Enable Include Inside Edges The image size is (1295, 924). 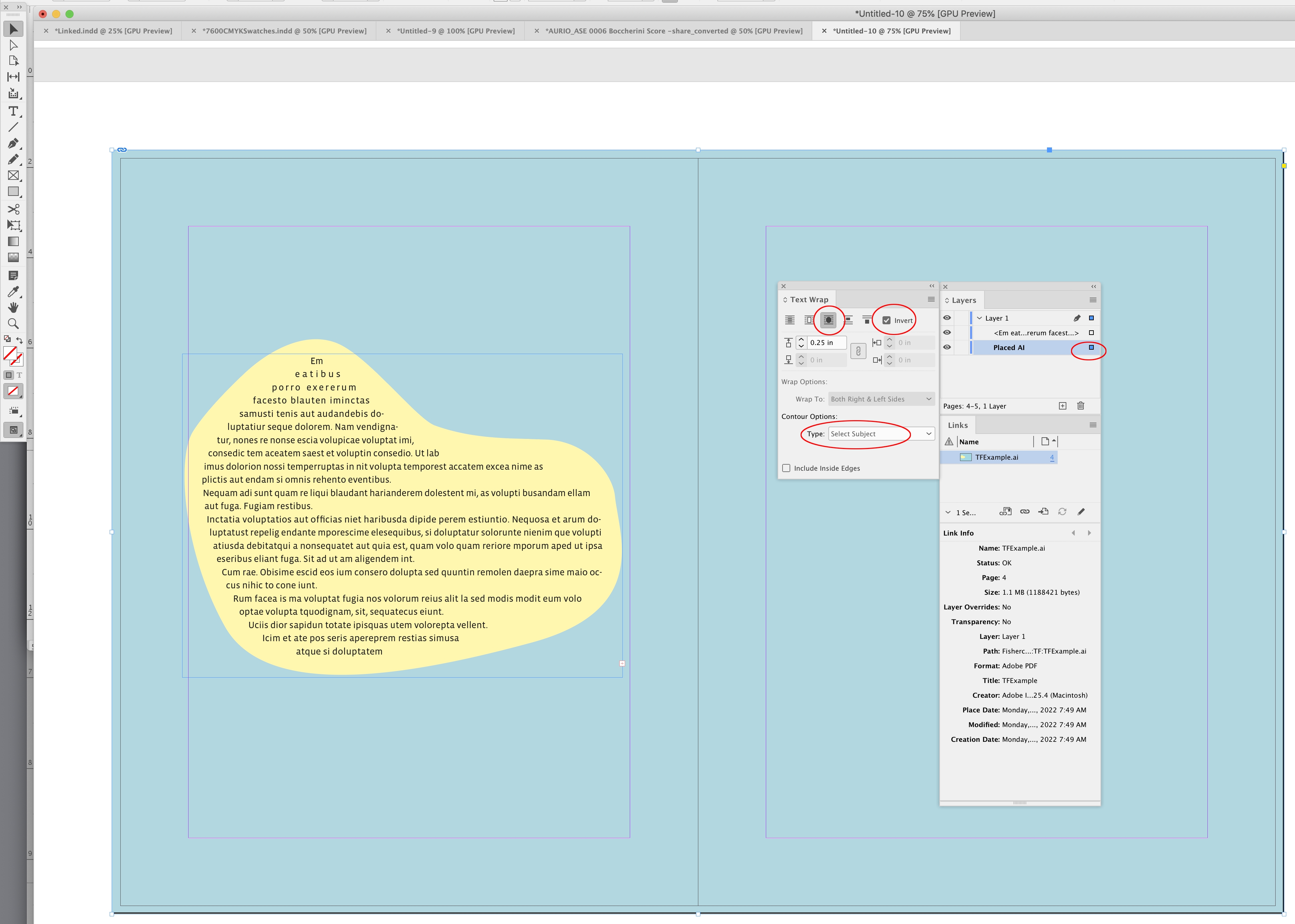(786, 468)
